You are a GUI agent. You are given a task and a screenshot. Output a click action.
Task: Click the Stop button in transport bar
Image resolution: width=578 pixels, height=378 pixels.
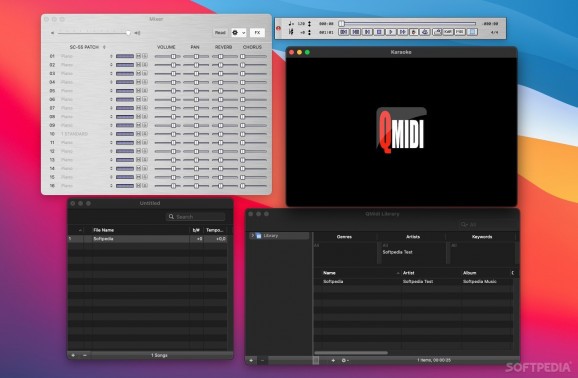[x=379, y=32]
